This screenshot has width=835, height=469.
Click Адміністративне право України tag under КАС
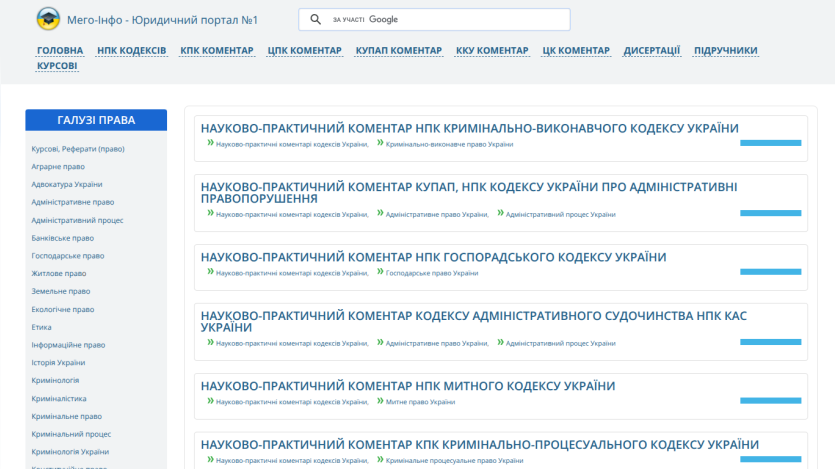click(x=437, y=343)
